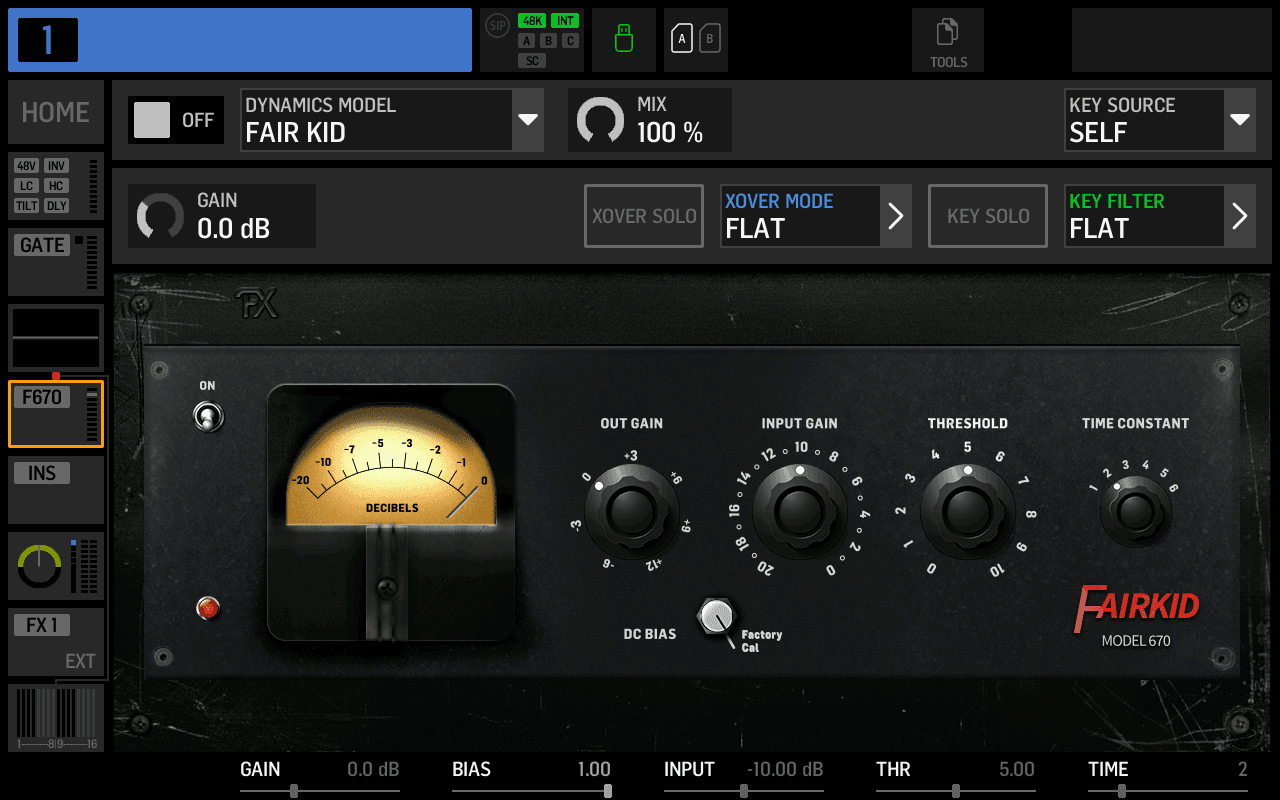Click the red indicator lamp
Screen dimensions: 1280x800
[208, 607]
